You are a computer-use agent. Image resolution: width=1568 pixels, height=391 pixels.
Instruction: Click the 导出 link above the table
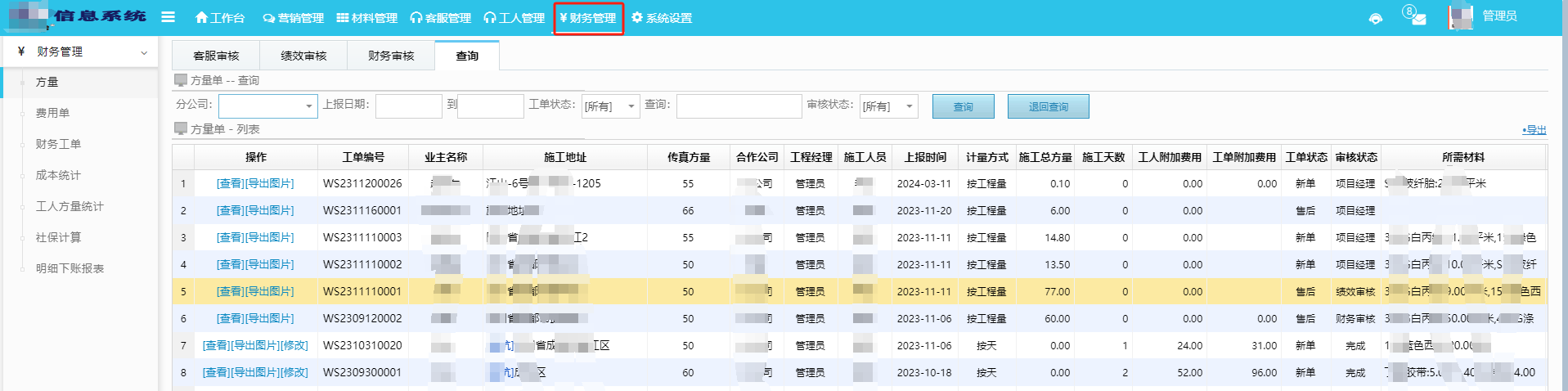pos(1534,130)
